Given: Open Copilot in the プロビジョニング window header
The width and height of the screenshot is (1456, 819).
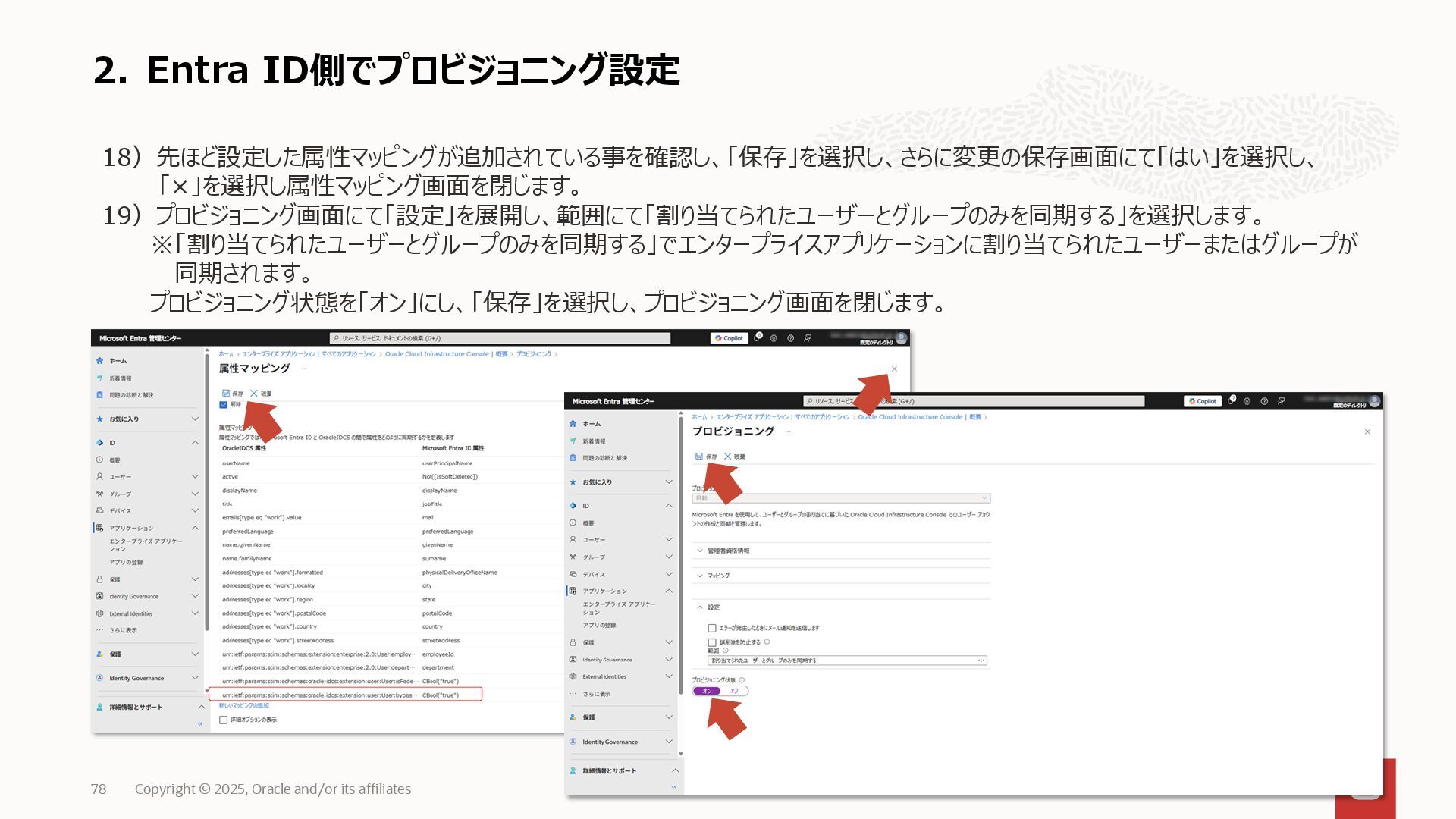Looking at the screenshot, I should [x=1203, y=401].
